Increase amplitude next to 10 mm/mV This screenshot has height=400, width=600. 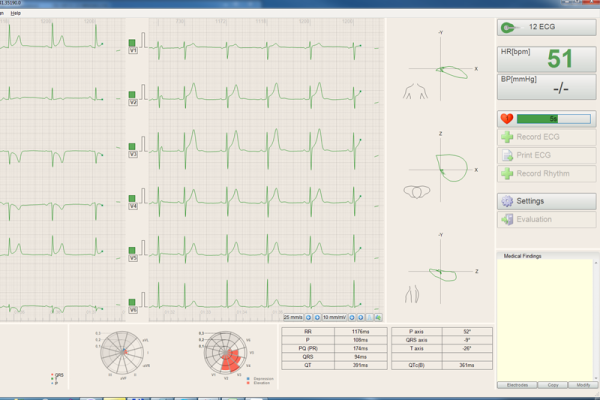(x=360, y=317)
